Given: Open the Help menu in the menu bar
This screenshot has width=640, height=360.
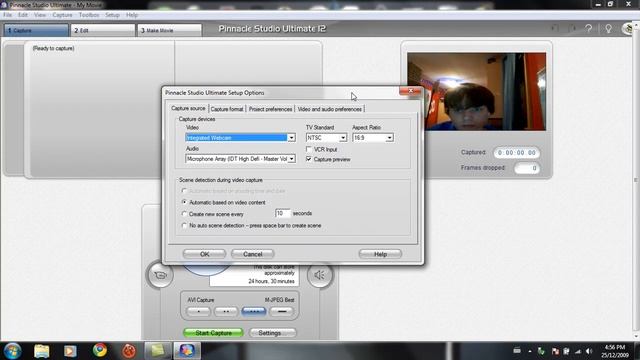Looking at the screenshot, I should click(132, 15).
